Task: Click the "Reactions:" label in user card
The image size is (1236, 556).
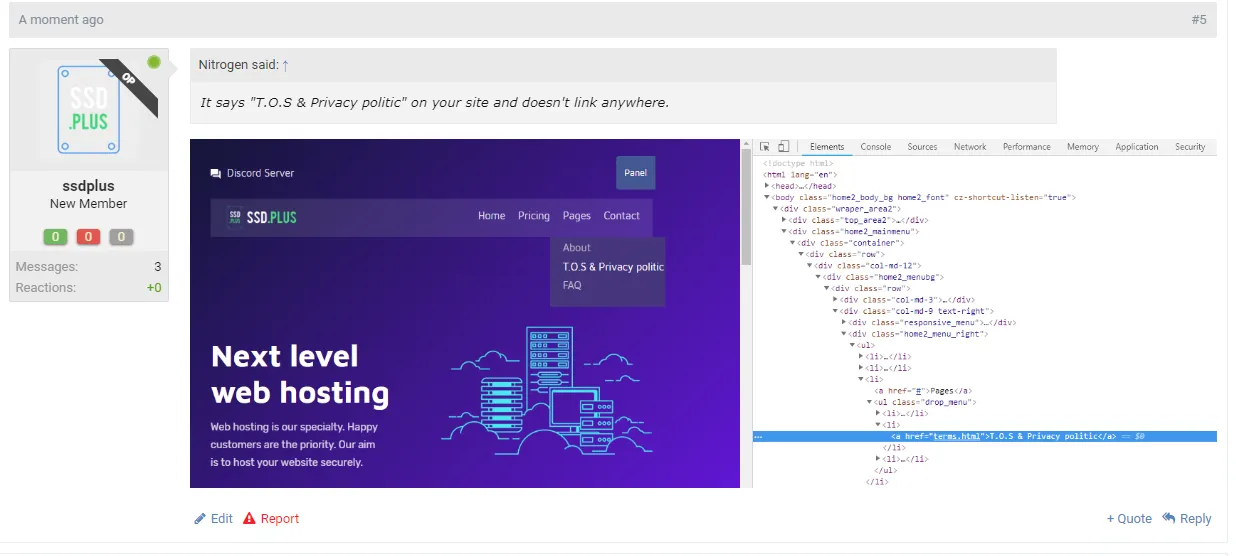Action: click(x=46, y=287)
